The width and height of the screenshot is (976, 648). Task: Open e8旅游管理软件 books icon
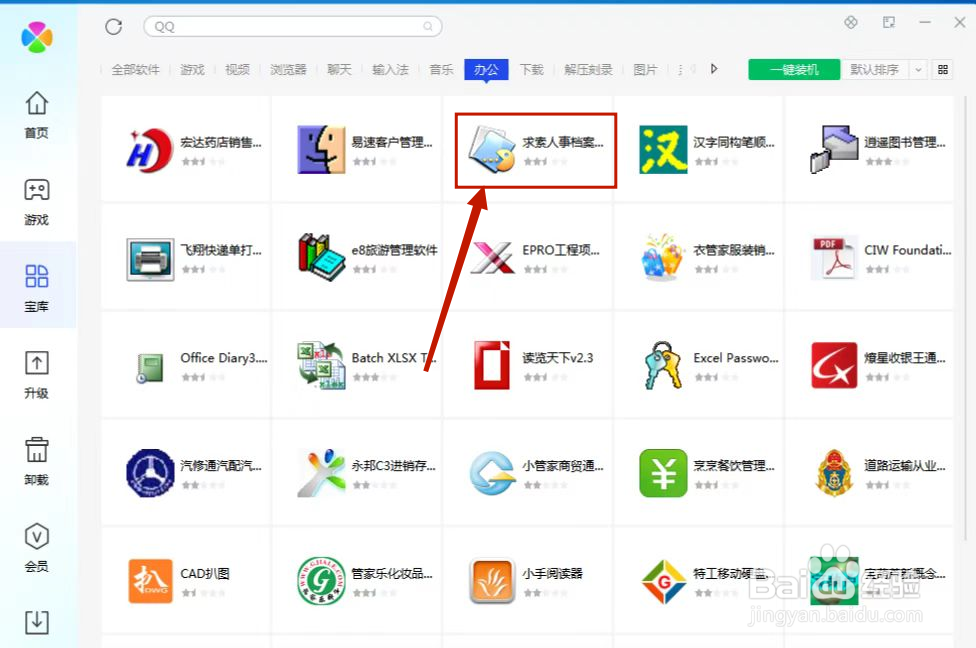(x=321, y=257)
